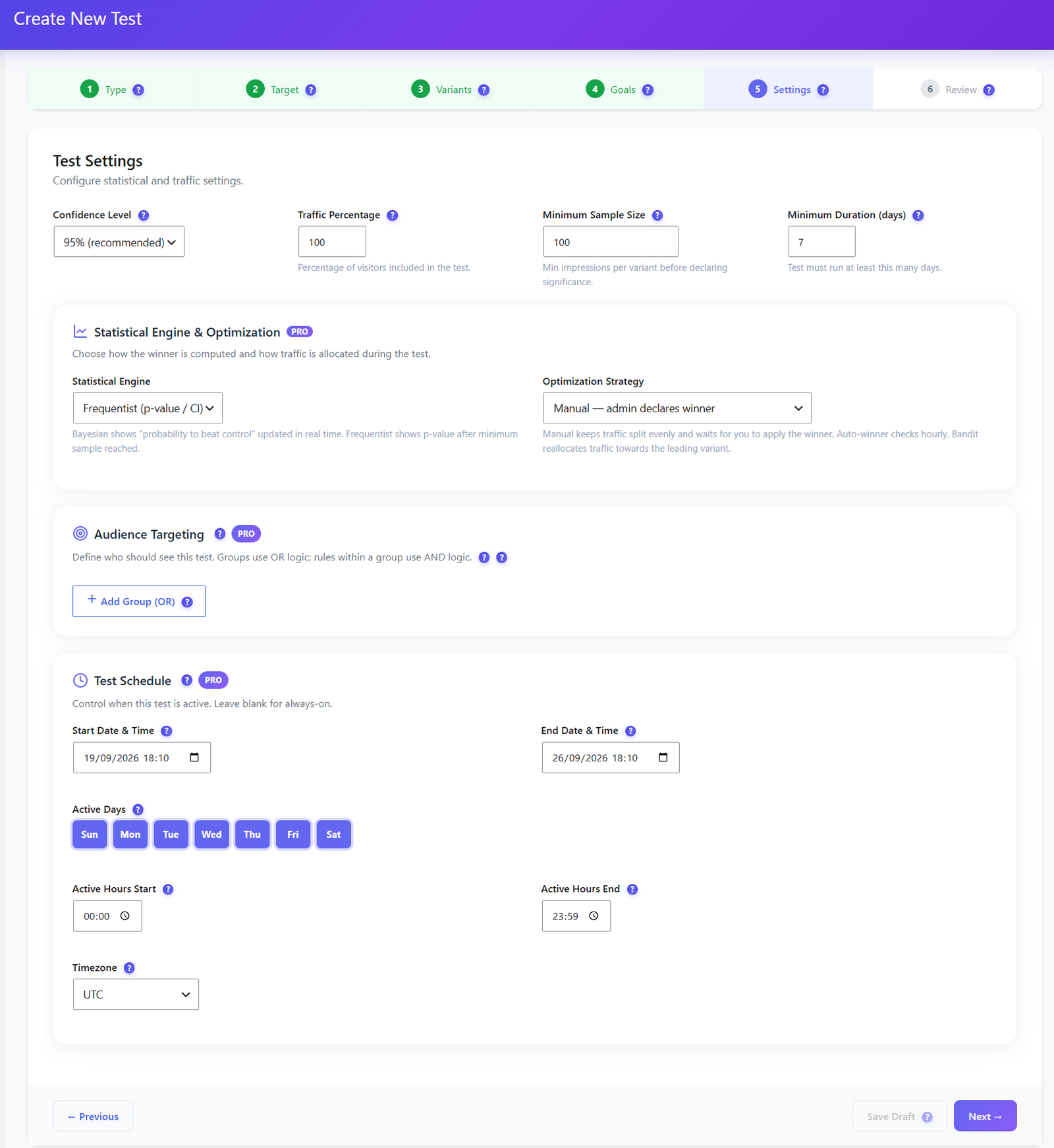Screen dimensions: 1054x1148
Task: Go to the Variants step
Action: [451, 90]
